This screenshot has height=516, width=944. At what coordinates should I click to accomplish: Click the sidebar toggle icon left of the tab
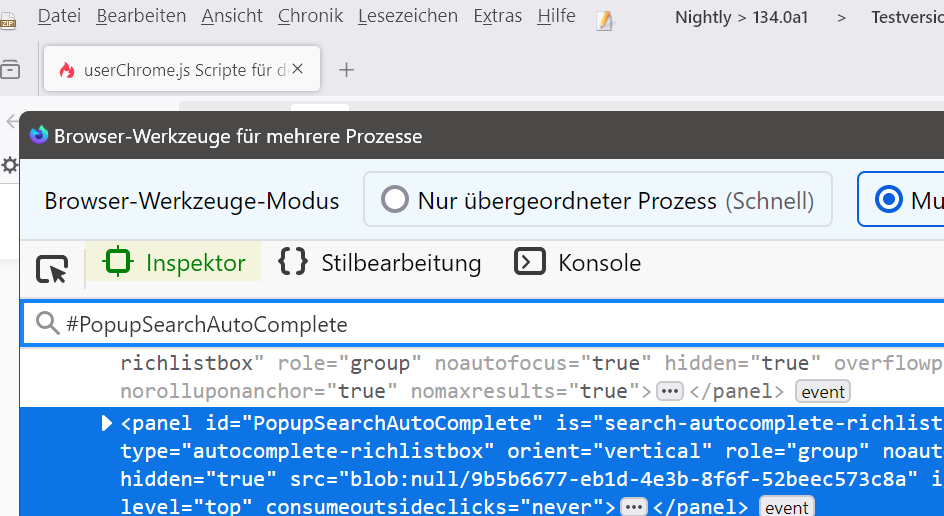click(10, 70)
